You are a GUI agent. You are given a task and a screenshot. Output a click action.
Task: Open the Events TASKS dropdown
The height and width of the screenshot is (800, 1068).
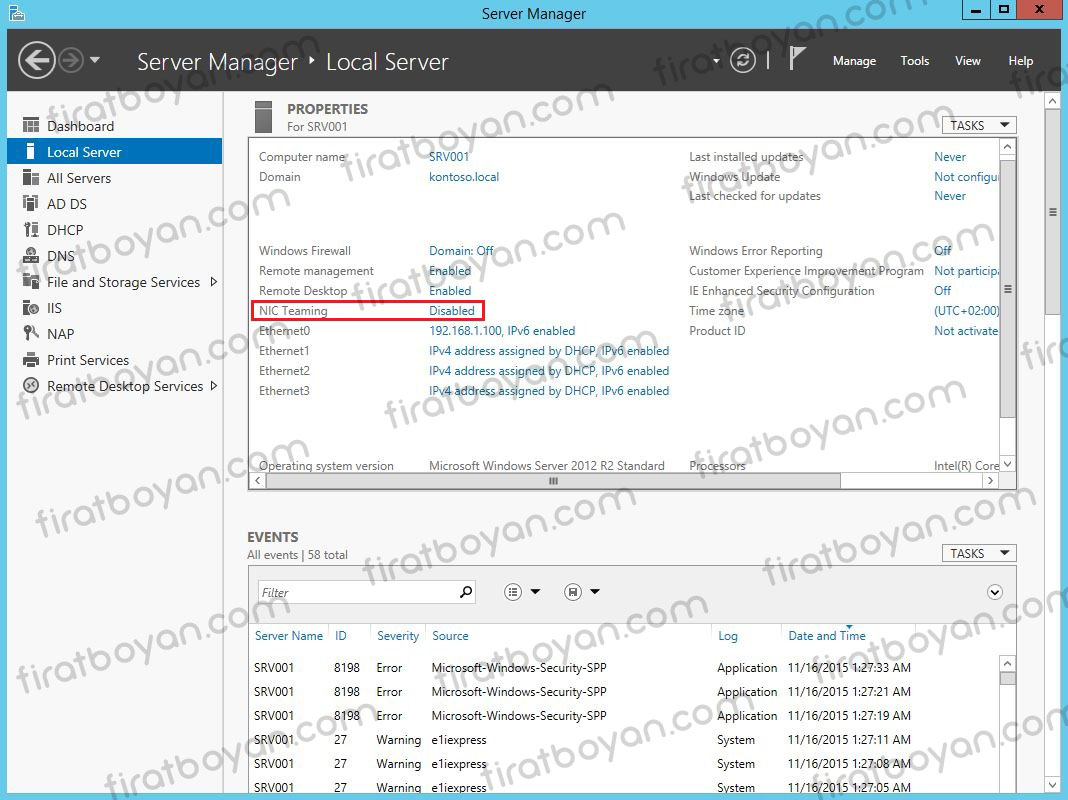[979, 553]
